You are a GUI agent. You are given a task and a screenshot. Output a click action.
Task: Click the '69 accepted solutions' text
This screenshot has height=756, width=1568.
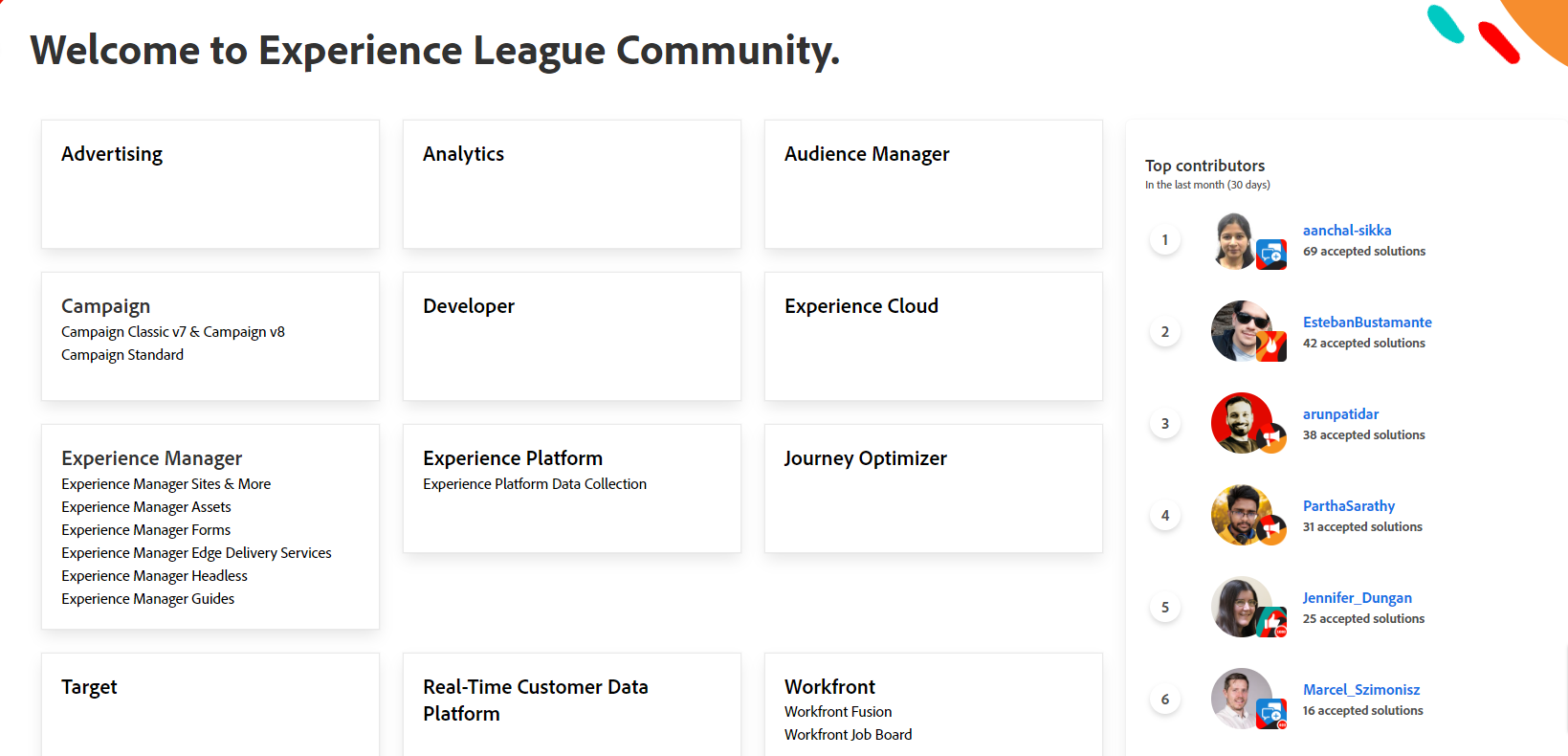click(1364, 252)
